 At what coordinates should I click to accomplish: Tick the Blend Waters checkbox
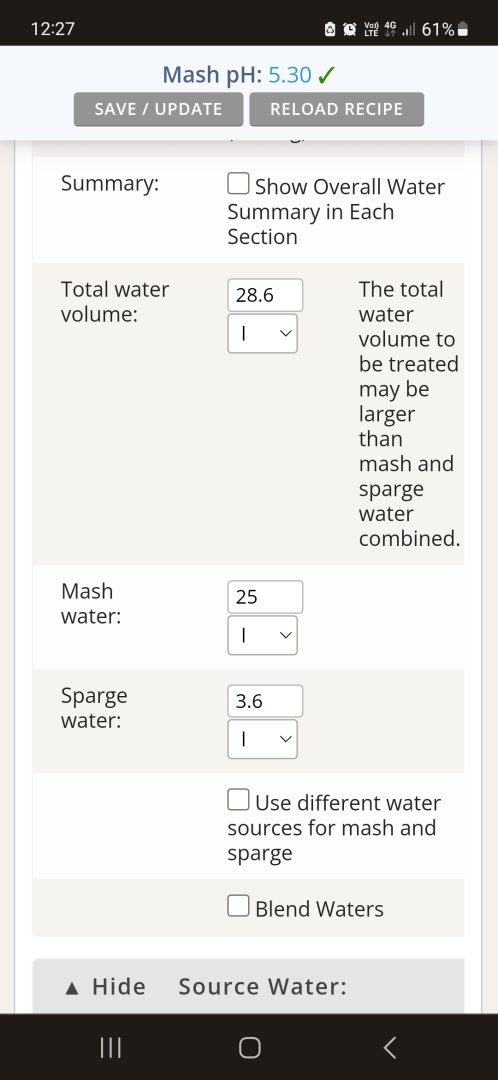[x=238, y=906]
